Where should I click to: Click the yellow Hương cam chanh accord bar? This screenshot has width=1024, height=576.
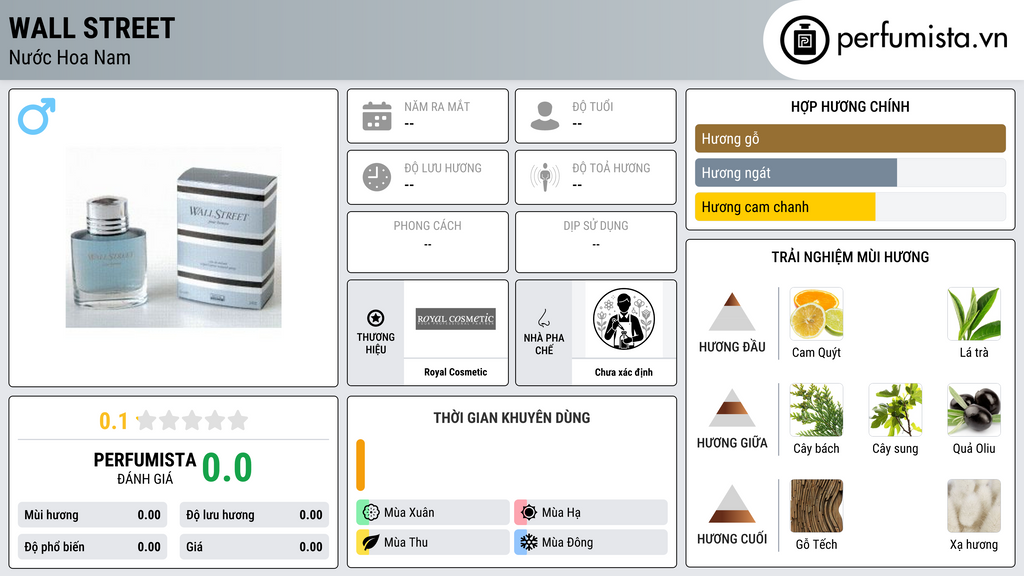(785, 207)
